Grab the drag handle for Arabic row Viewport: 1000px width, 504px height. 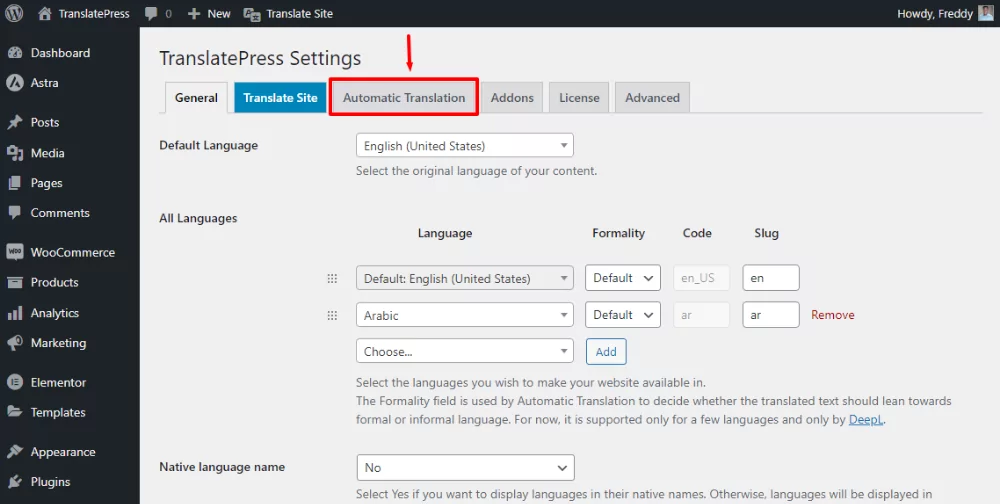point(332,315)
